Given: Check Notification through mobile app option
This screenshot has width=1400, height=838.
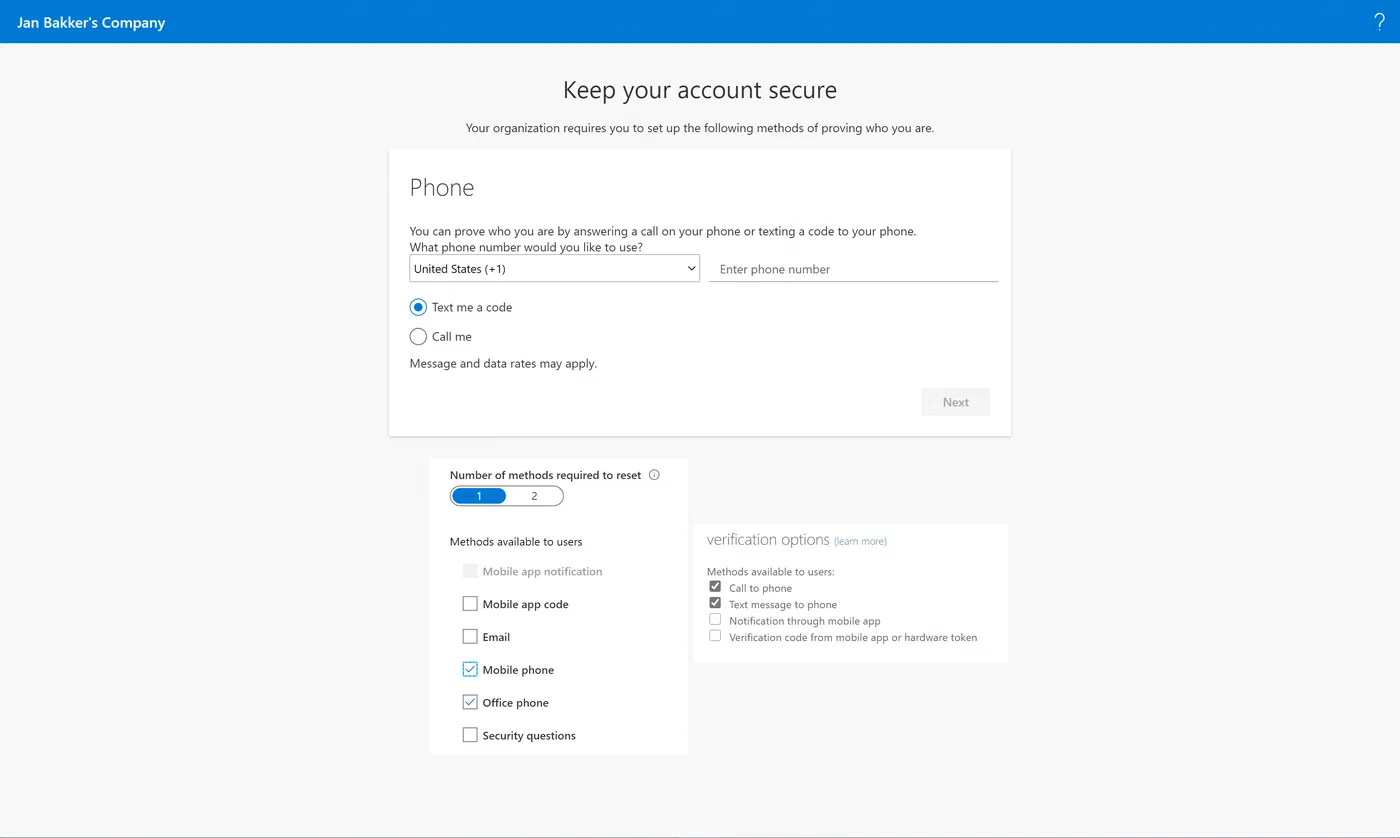Looking at the screenshot, I should pyautogui.click(x=715, y=620).
